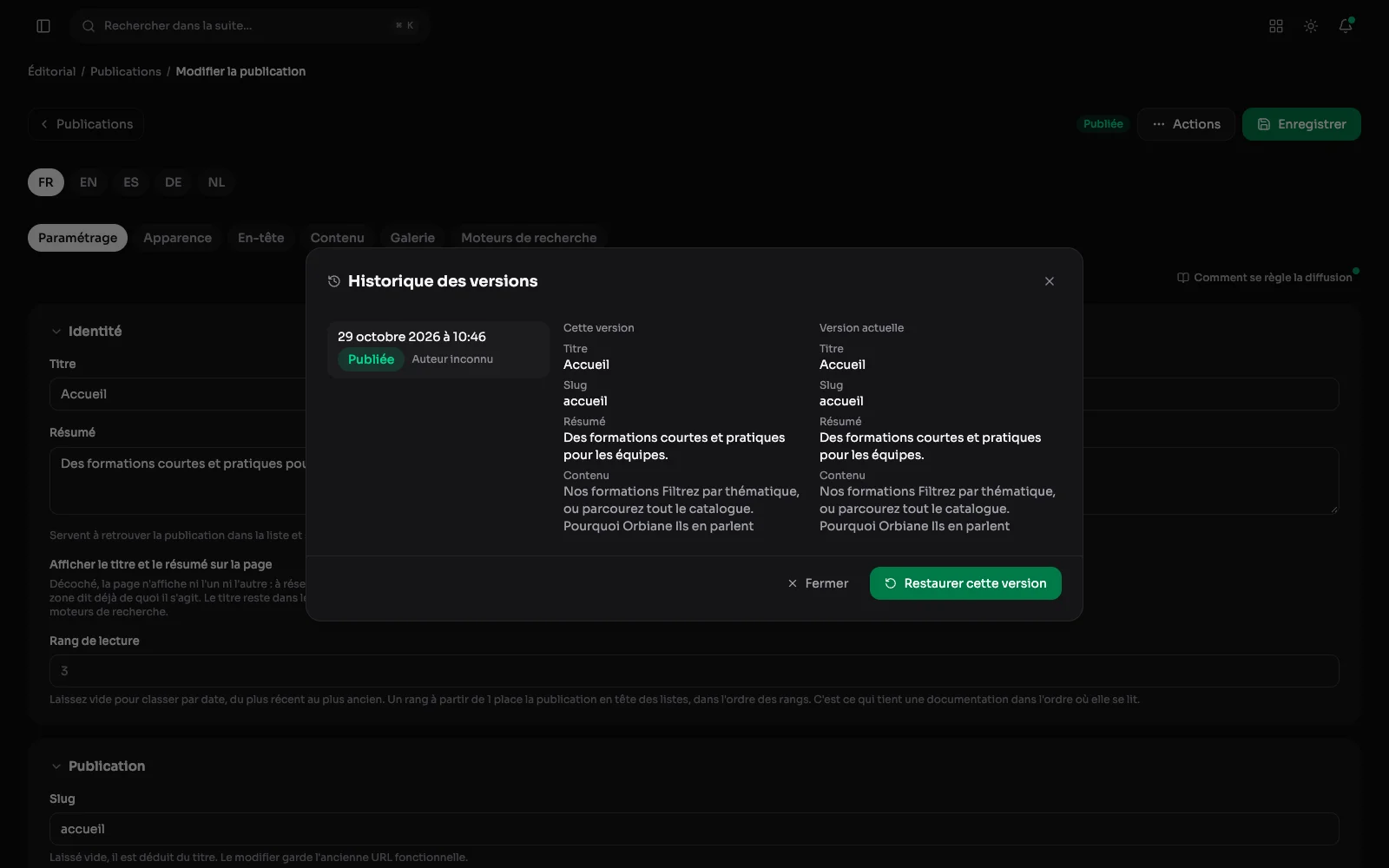1389x868 pixels.
Task: Select the 29 octobre 2026 version entry
Action: point(438,350)
